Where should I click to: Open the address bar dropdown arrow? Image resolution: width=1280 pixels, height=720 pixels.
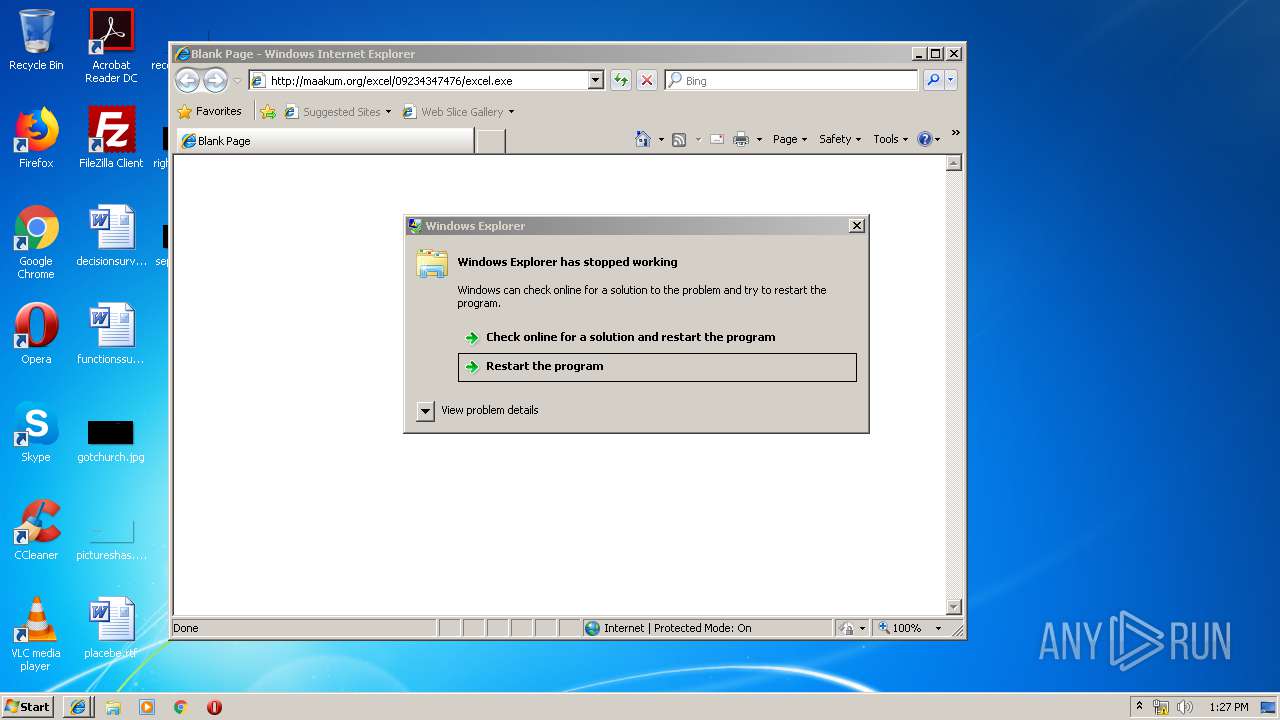pos(596,80)
